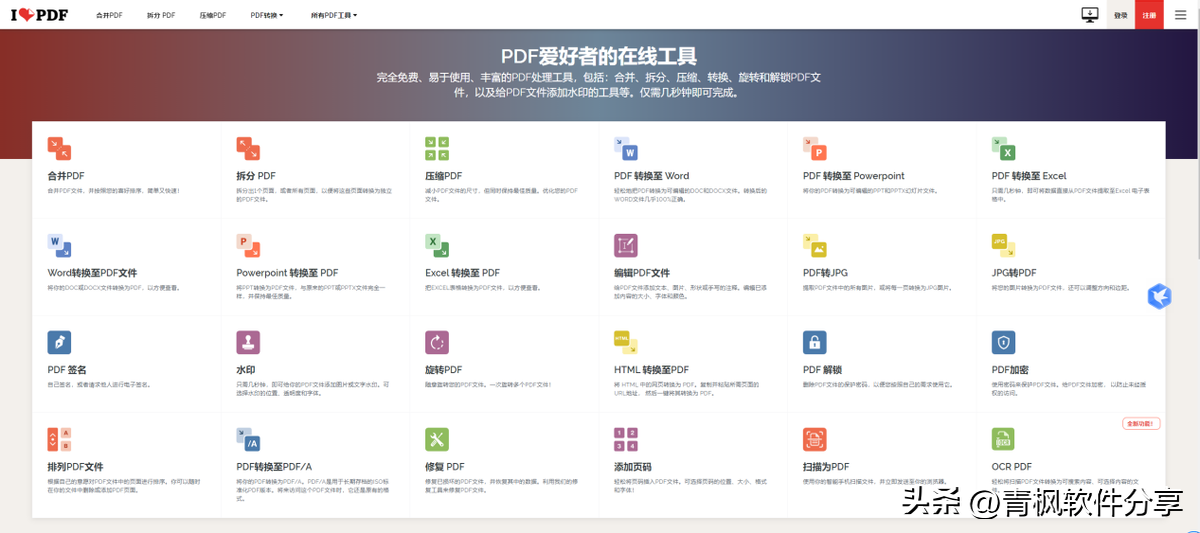
Task: Click the 旋转PDF card title
Action: coord(444,370)
